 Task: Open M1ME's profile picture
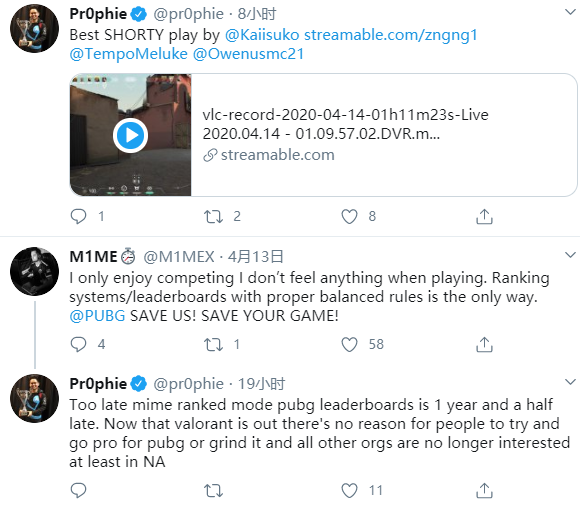[x=34, y=271]
